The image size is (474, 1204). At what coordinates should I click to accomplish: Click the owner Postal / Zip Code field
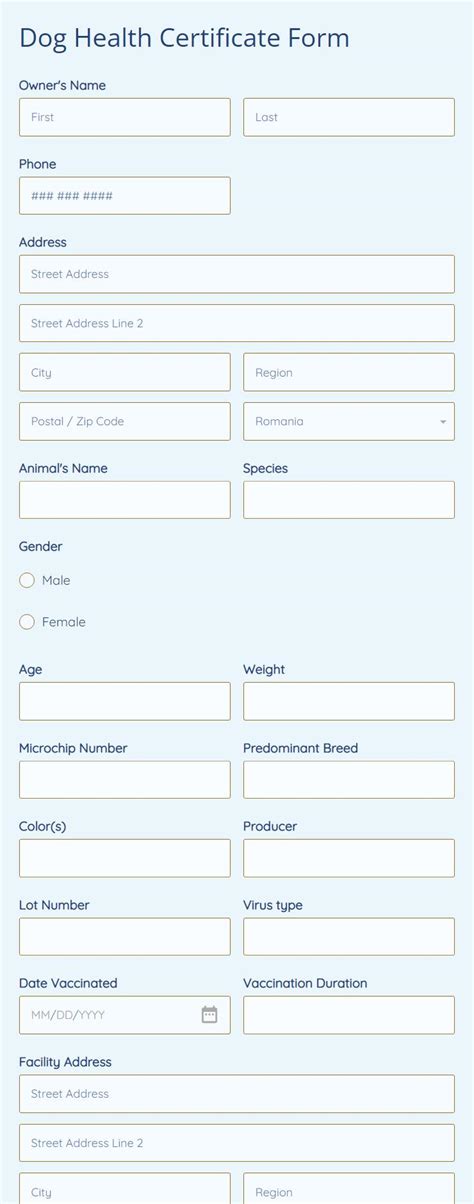[125, 421]
